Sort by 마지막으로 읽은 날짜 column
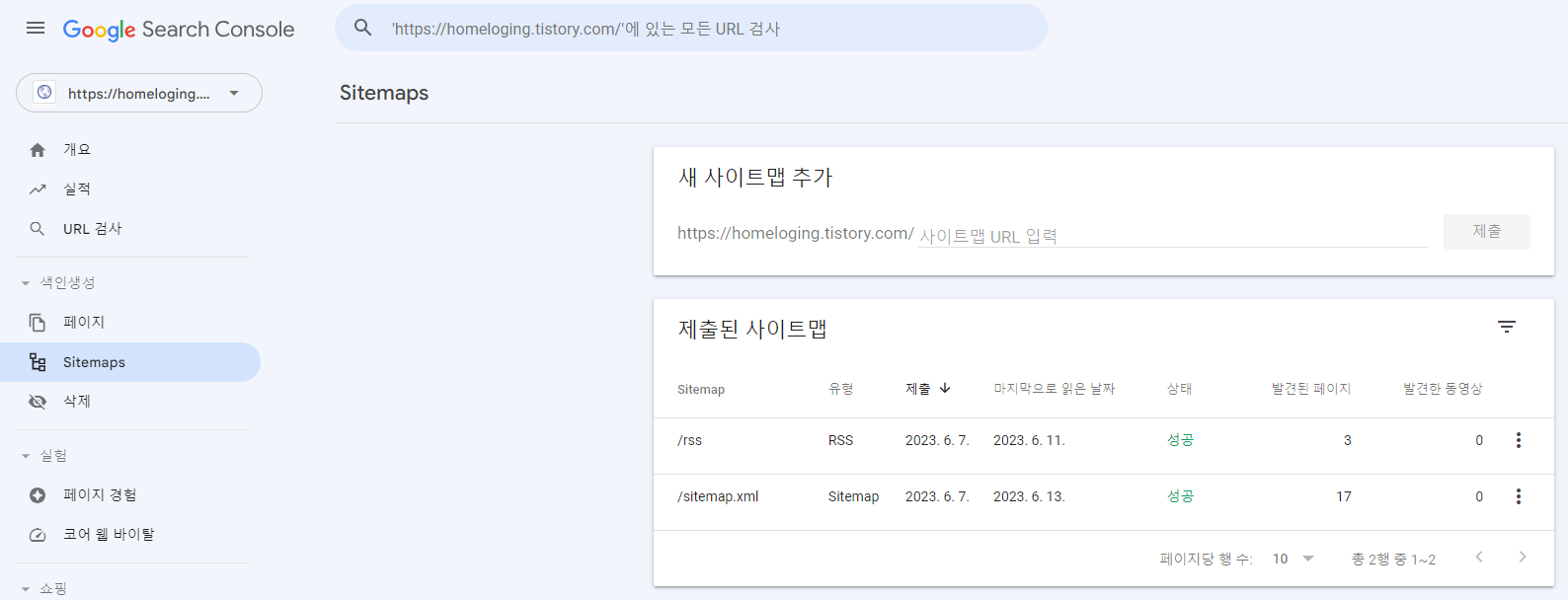The height and width of the screenshot is (600, 1568). tap(1055, 389)
